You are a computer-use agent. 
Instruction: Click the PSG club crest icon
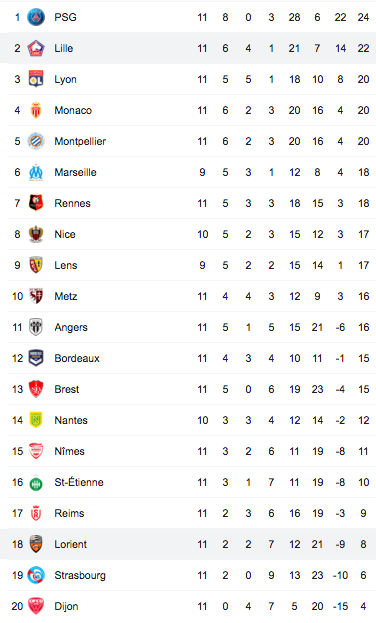click(36, 17)
